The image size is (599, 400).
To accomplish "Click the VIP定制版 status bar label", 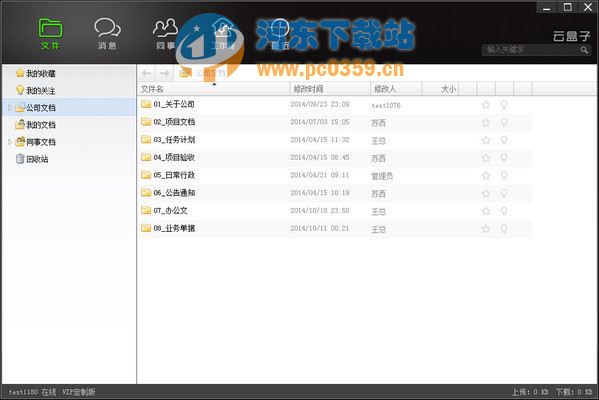I will pyautogui.click(x=79, y=392).
